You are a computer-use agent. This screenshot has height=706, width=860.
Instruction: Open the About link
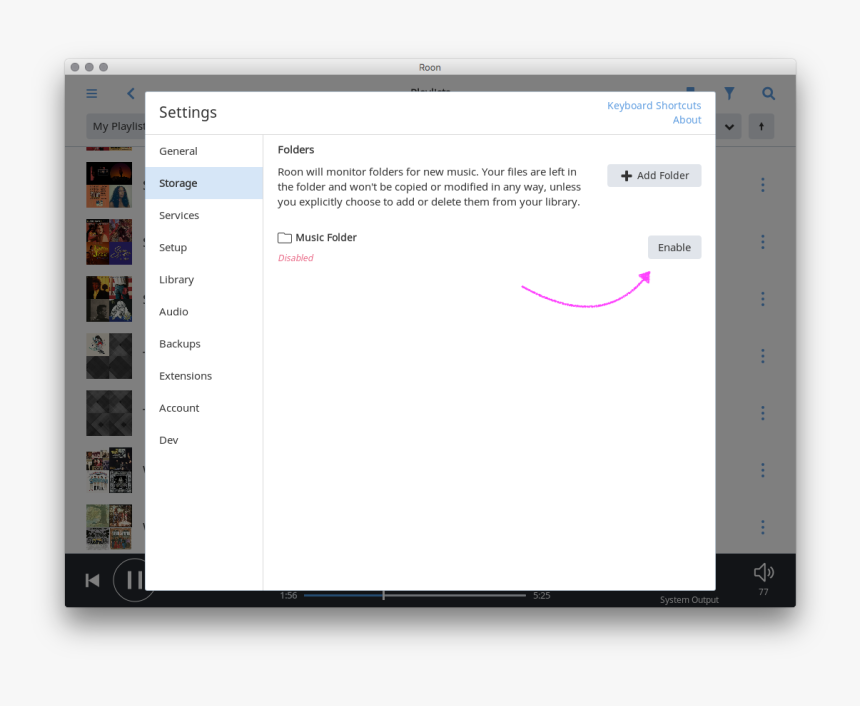(x=687, y=120)
